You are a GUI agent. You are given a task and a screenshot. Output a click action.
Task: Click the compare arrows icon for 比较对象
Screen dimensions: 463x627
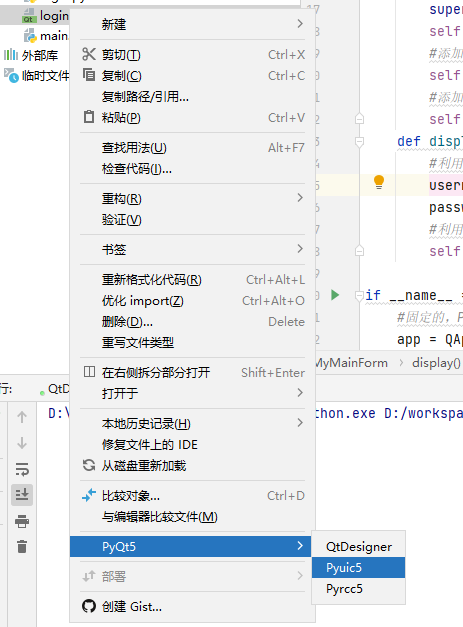tap(89, 495)
